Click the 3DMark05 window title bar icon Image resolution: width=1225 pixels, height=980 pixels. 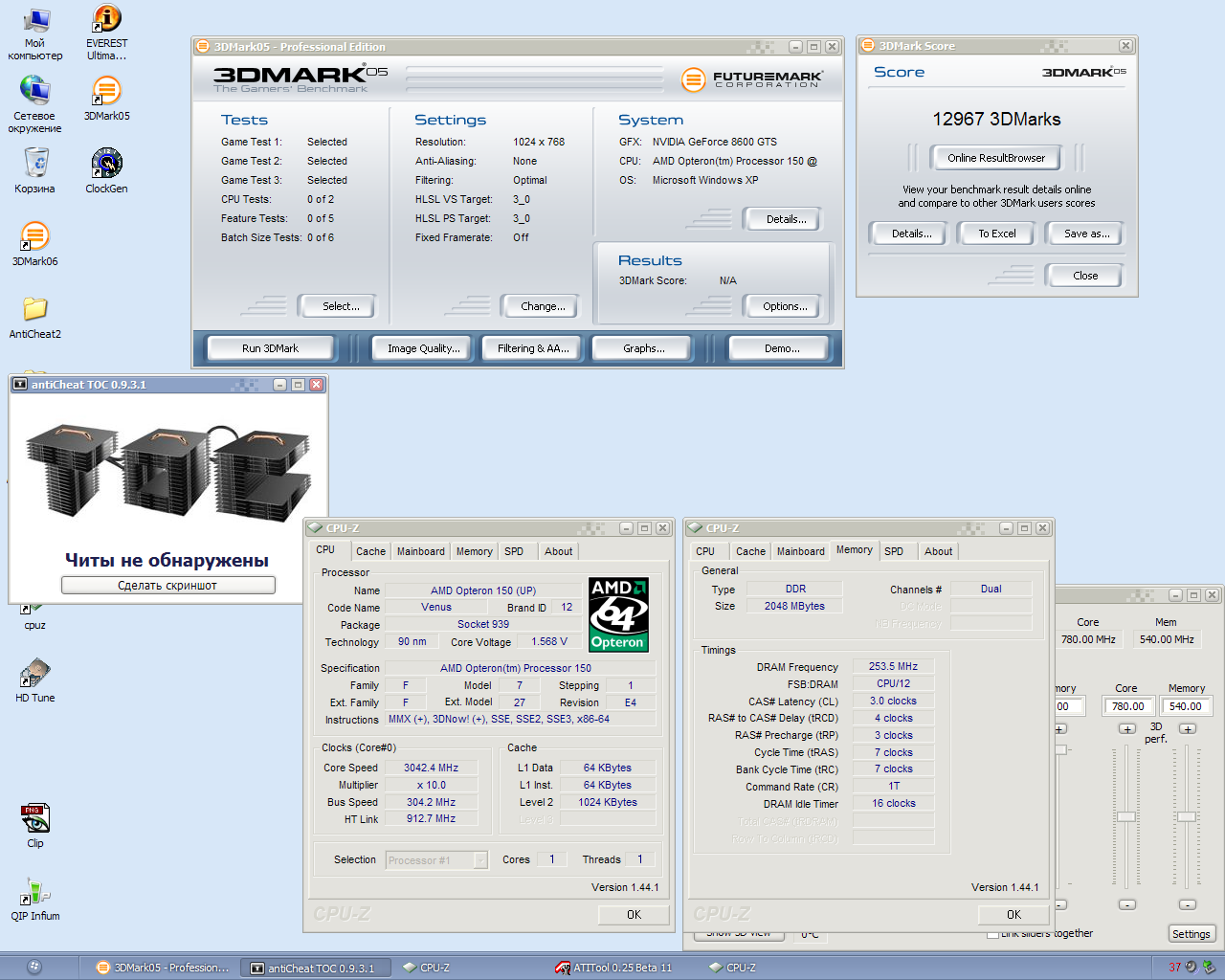pos(203,46)
